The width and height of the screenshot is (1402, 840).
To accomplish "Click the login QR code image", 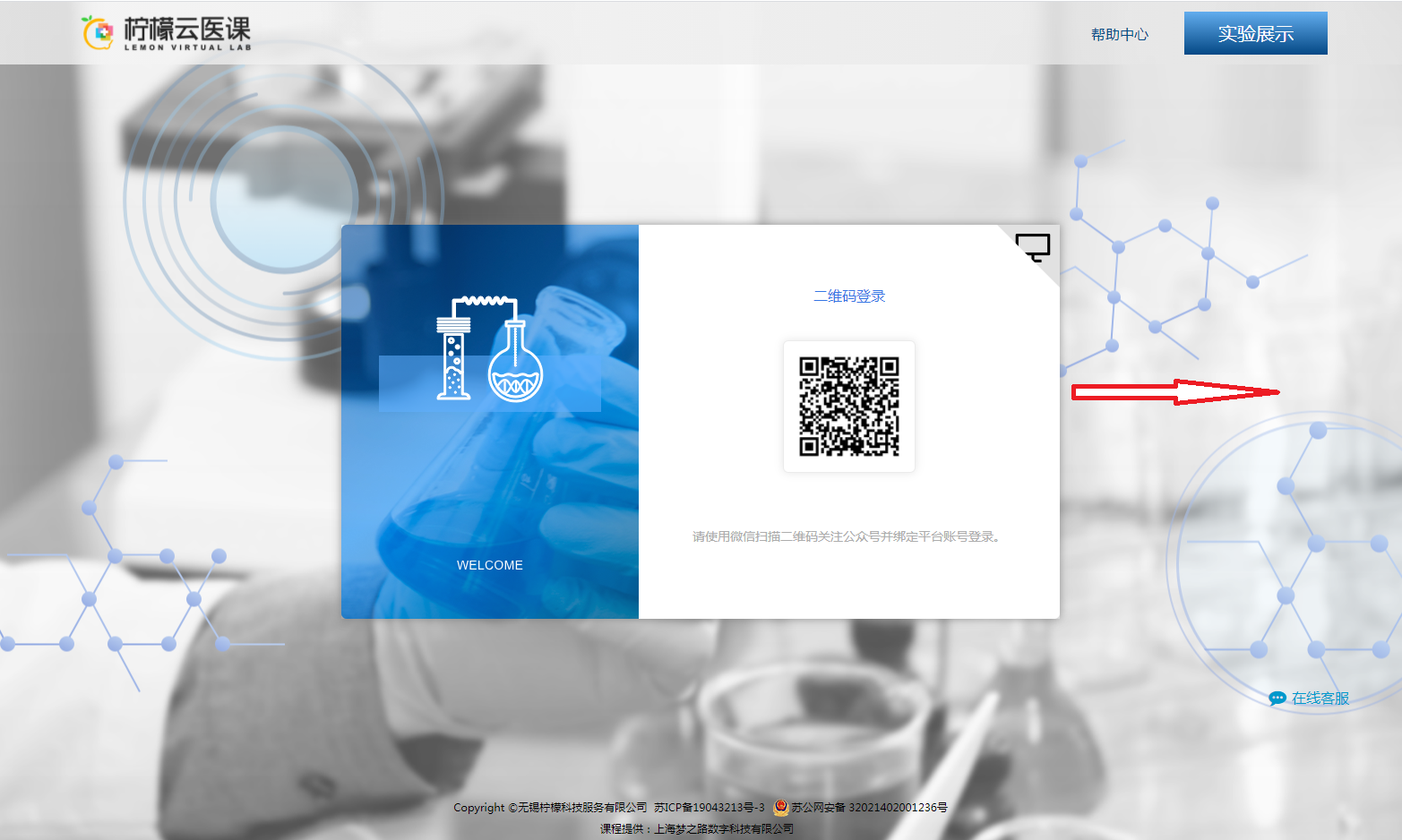I will (849, 407).
